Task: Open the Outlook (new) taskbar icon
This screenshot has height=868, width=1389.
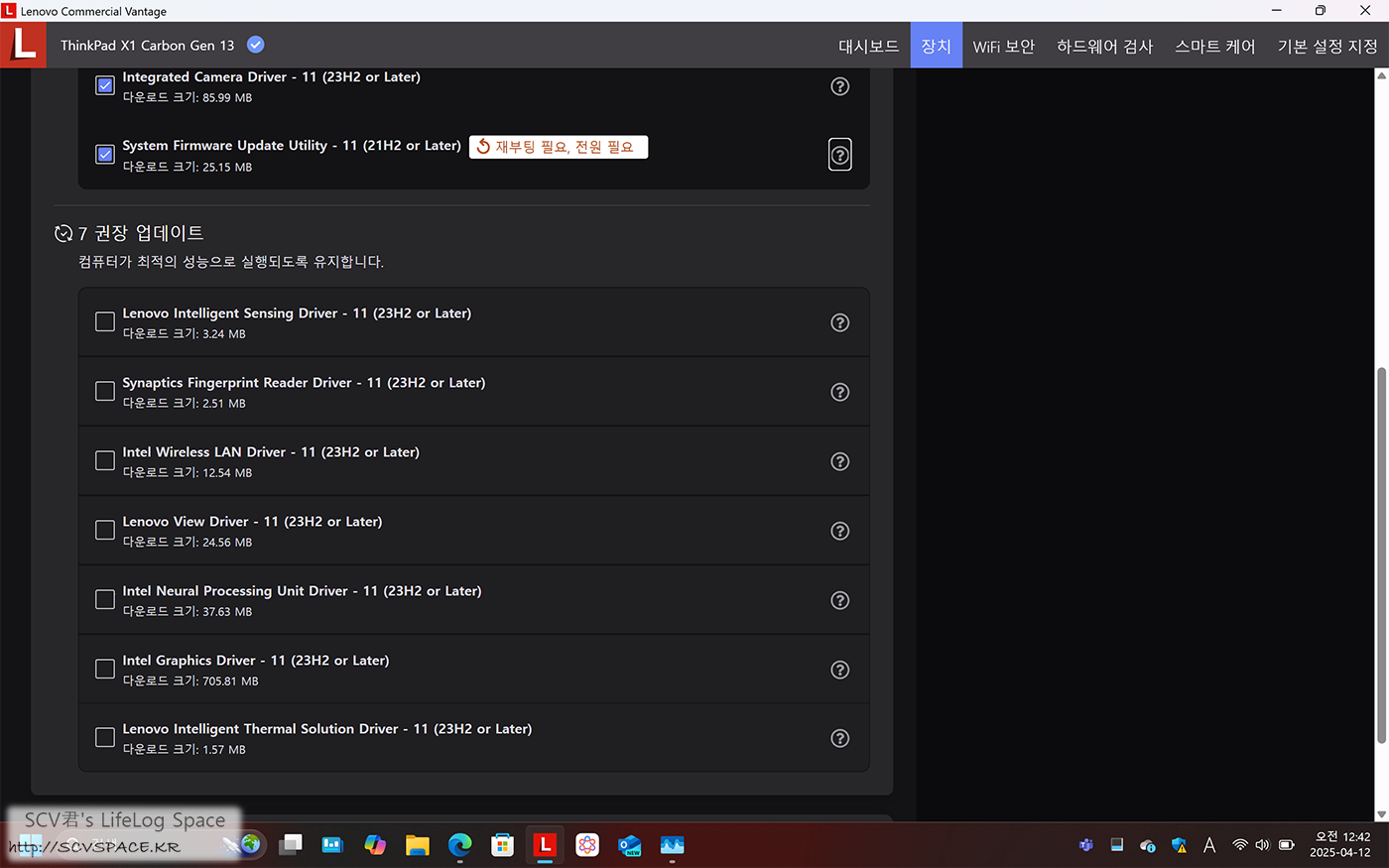Action: click(630, 845)
